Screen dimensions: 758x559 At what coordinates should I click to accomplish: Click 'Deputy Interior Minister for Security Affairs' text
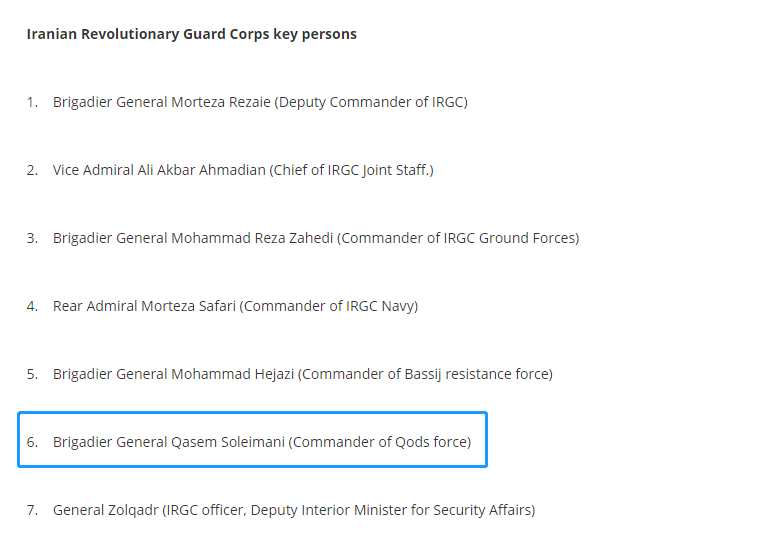click(391, 511)
